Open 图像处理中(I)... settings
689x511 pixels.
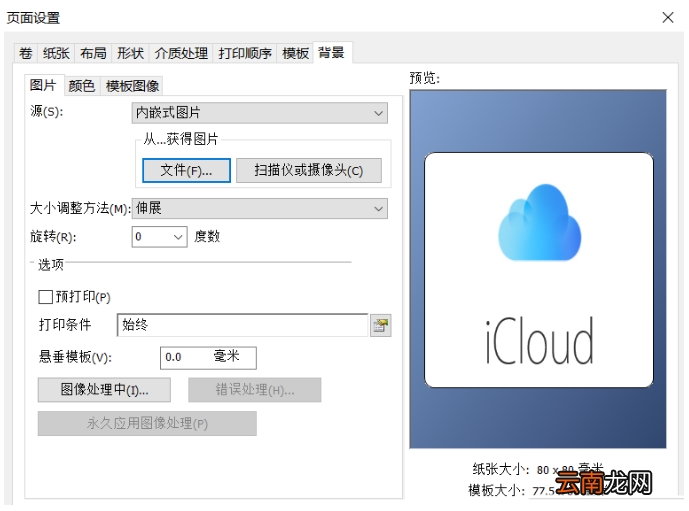pos(104,390)
